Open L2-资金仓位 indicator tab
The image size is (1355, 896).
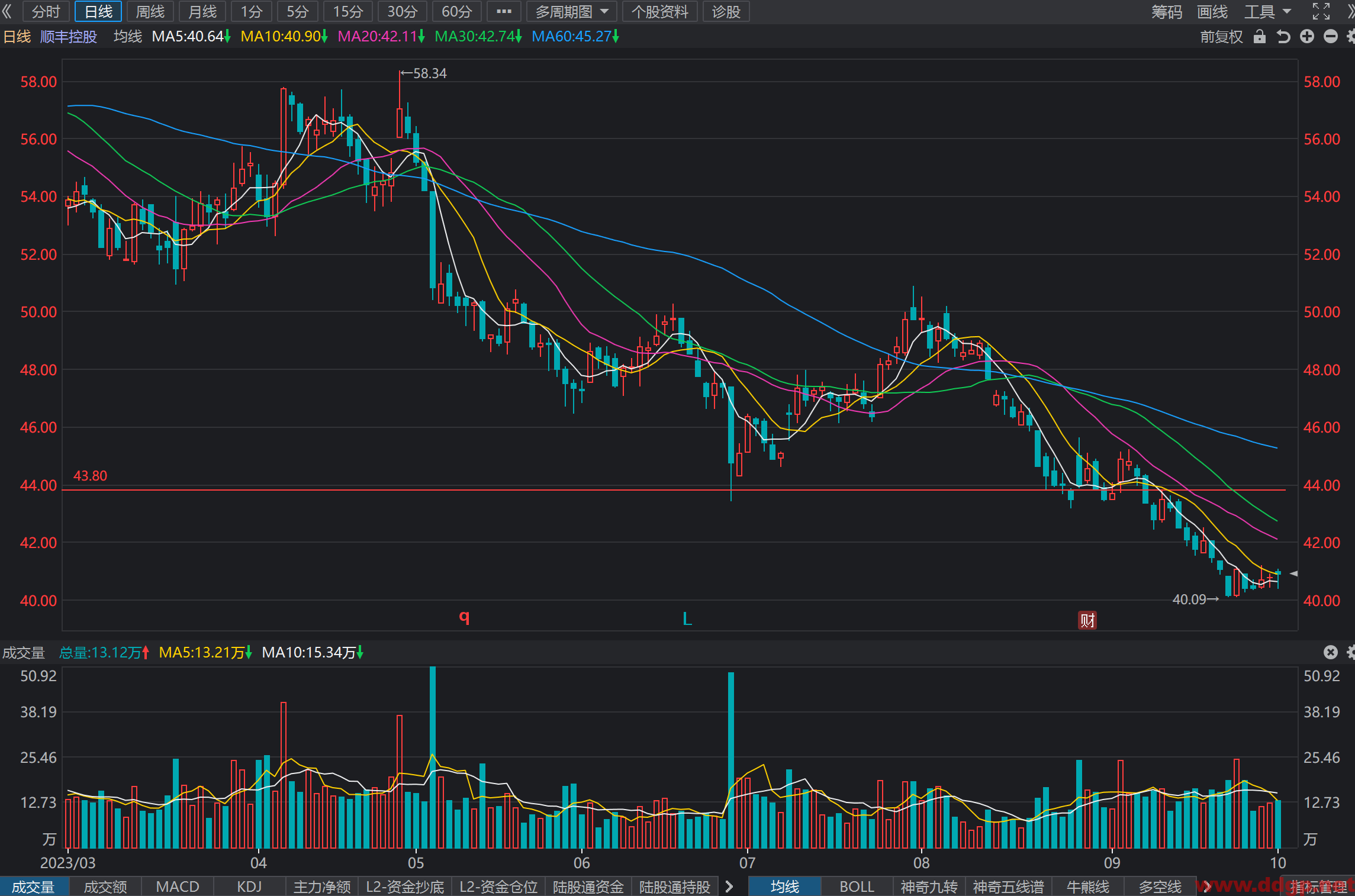(x=498, y=887)
